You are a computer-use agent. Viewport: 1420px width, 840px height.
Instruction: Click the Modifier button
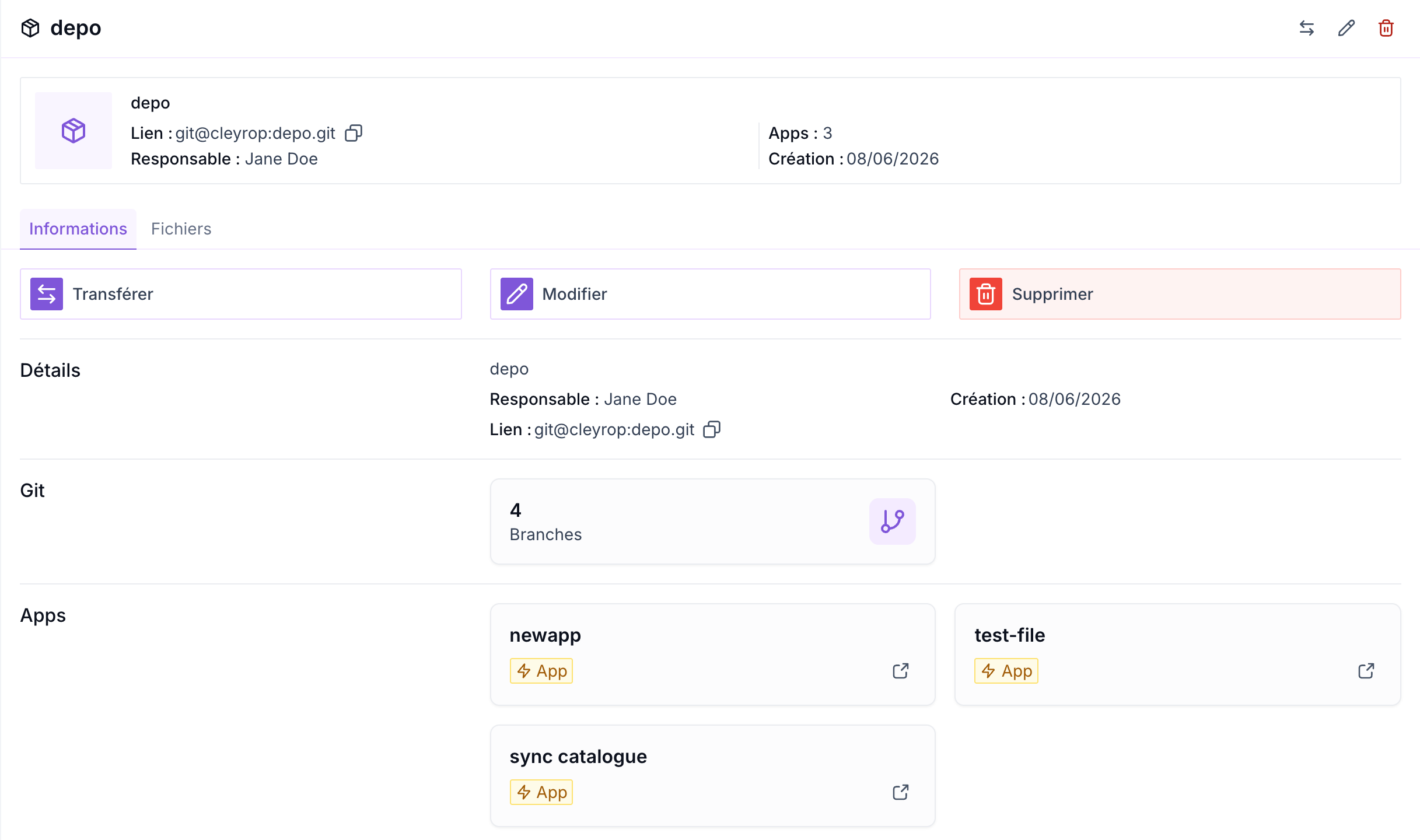point(711,294)
